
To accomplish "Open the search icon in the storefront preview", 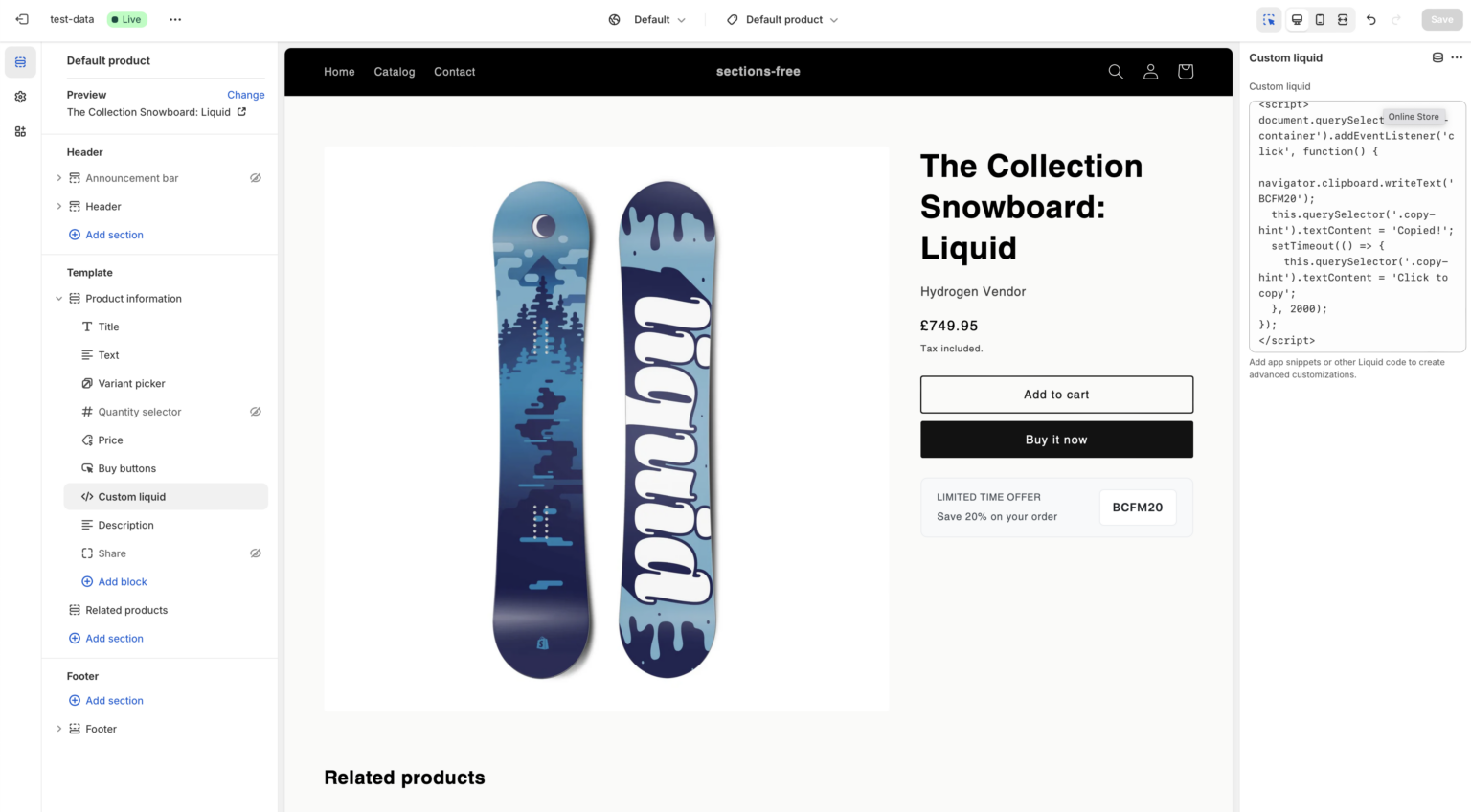I will pyautogui.click(x=1115, y=71).
